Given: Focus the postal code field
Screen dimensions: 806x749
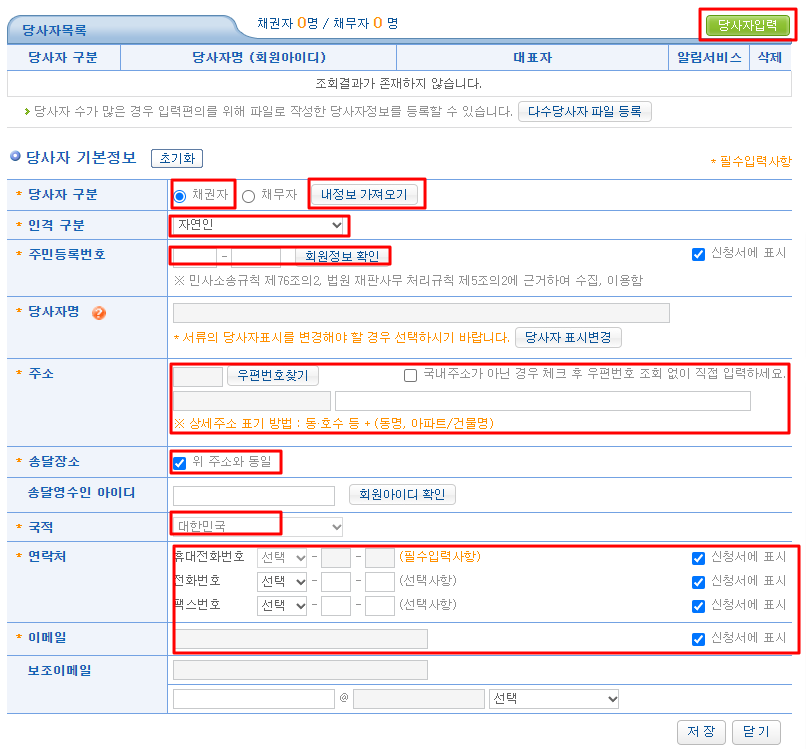Looking at the screenshot, I should [x=198, y=376].
